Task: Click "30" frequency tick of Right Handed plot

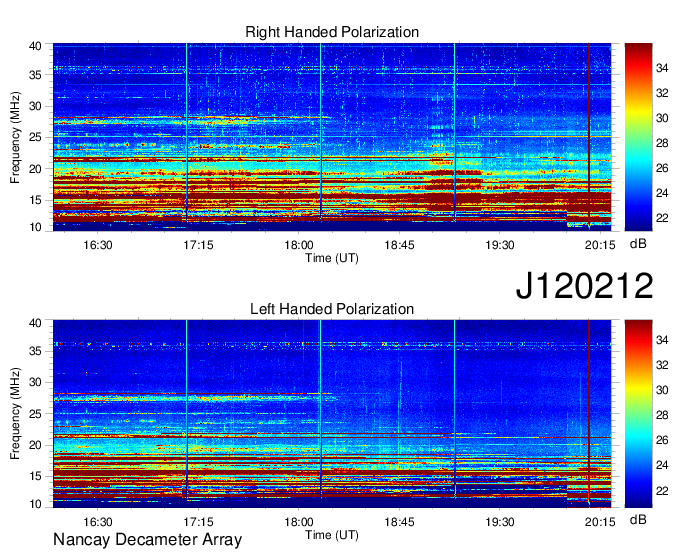Action: pyautogui.click(x=35, y=106)
